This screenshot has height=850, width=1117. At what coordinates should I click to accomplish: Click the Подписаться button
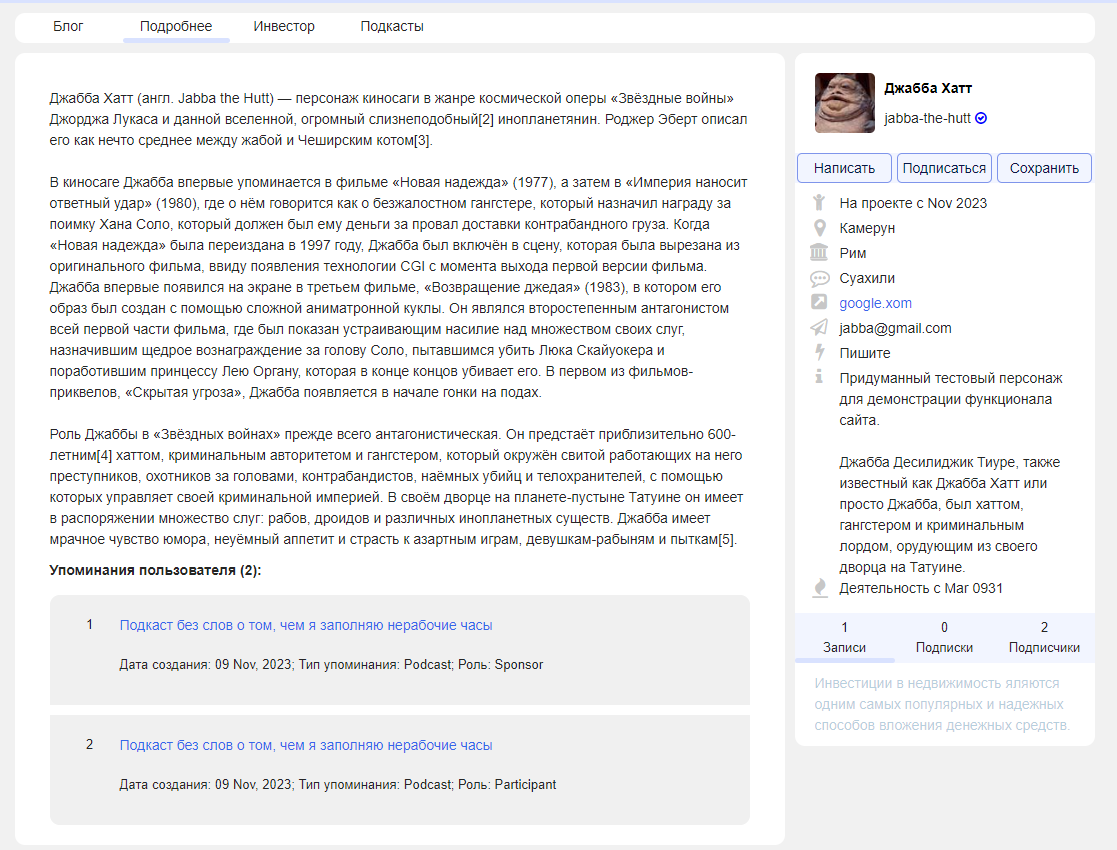(x=944, y=168)
